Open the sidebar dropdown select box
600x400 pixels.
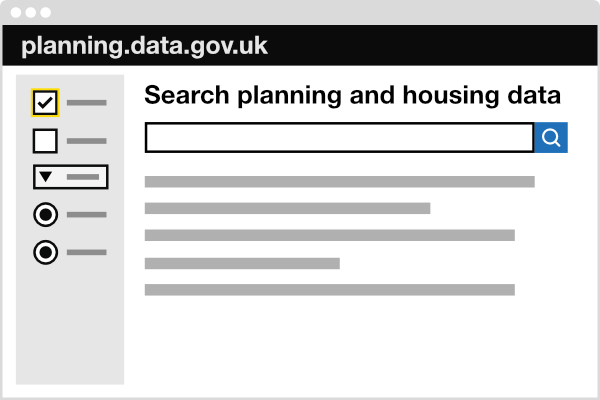[70, 177]
